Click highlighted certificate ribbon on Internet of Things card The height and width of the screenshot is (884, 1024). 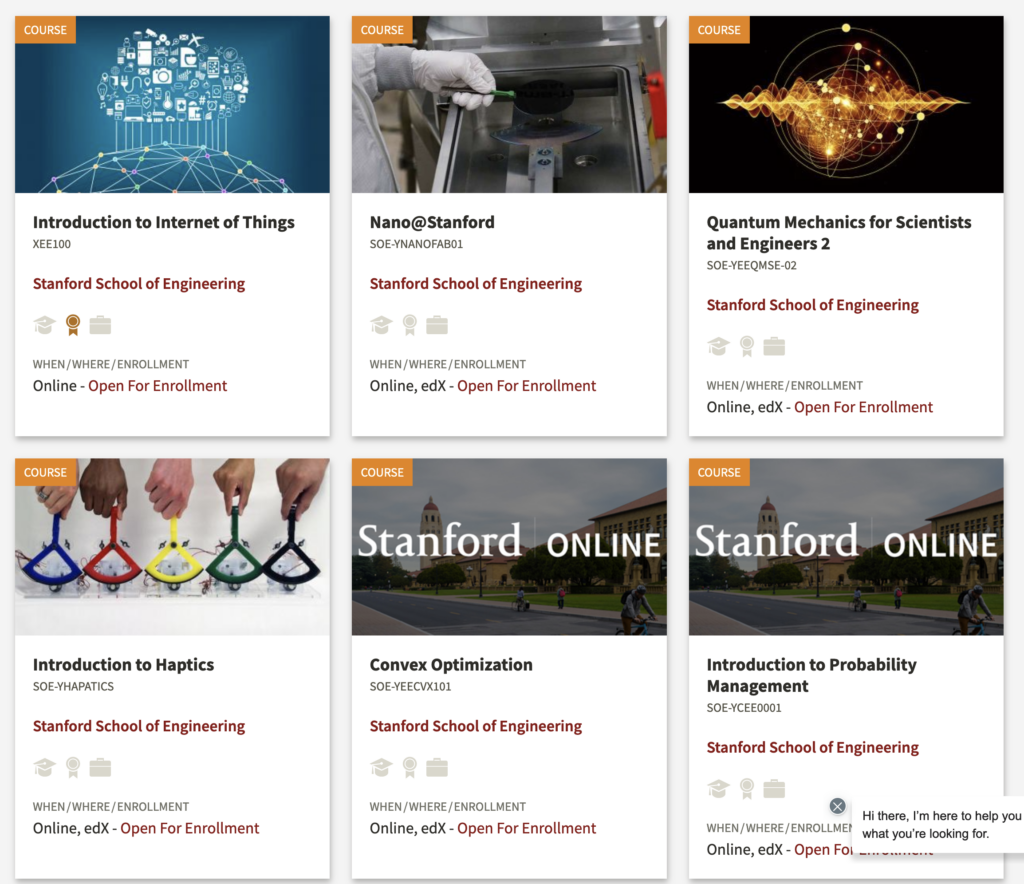coord(72,325)
